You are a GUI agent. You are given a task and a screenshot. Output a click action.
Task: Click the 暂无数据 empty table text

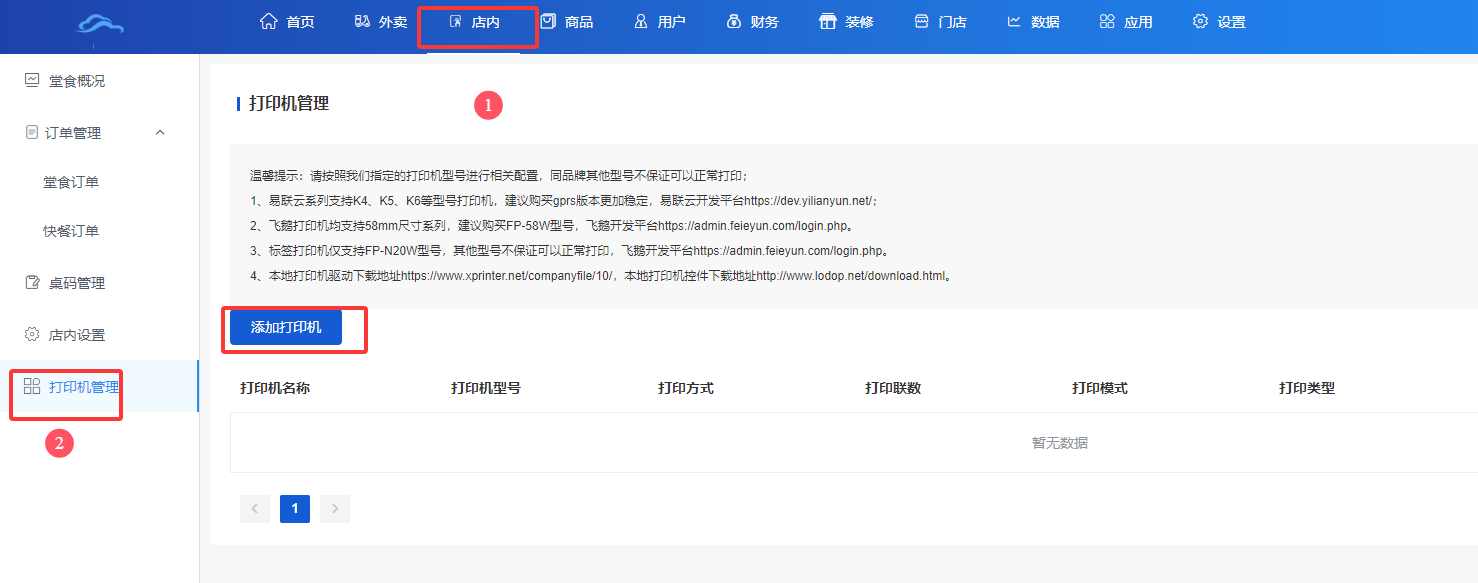[x=1060, y=443]
